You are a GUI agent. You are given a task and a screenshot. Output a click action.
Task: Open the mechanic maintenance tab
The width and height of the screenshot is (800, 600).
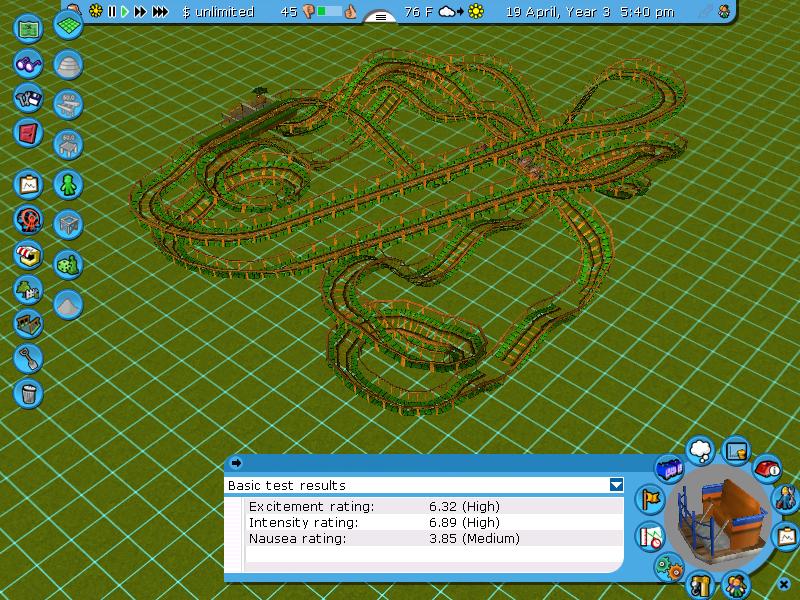point(786,498)
